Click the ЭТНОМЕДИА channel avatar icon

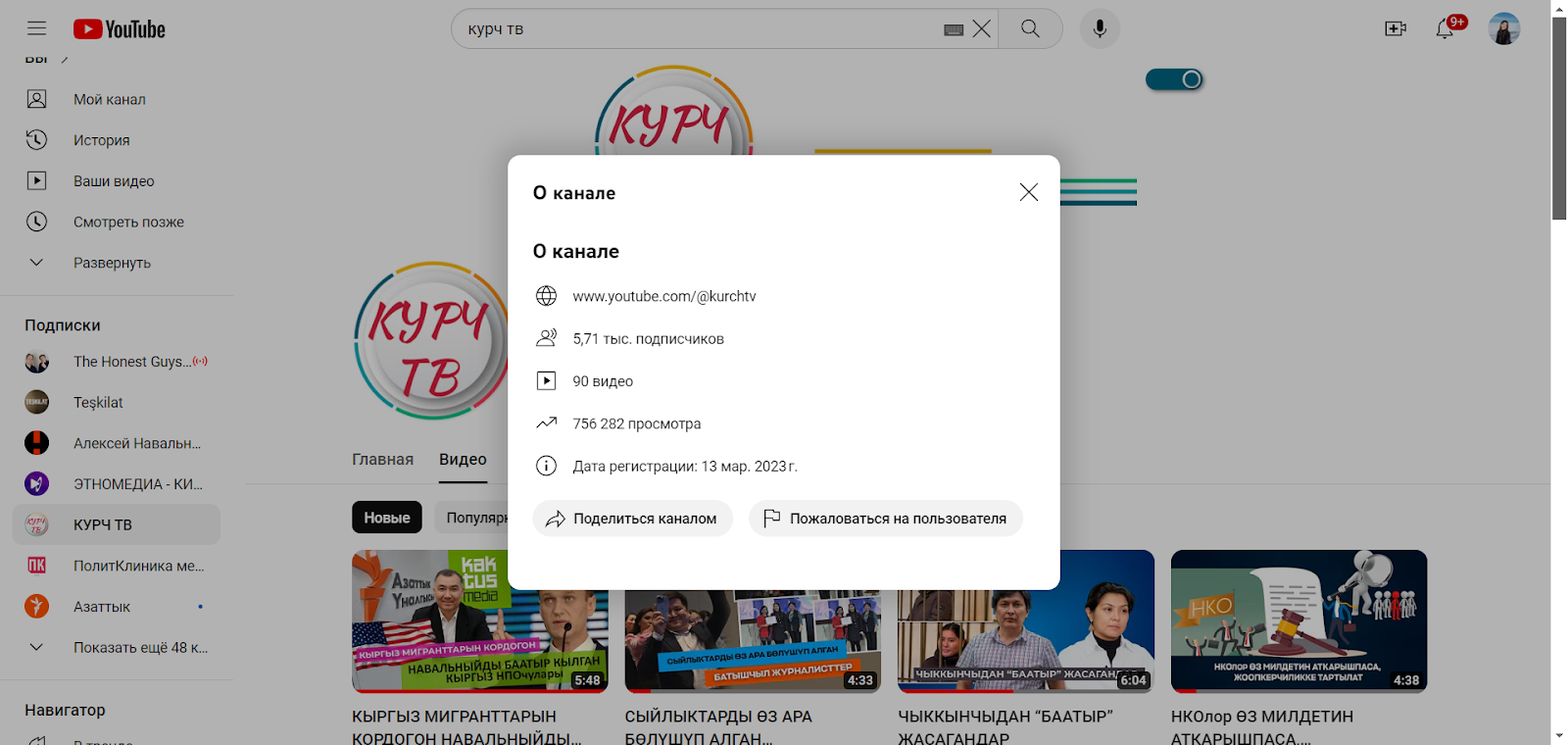(36, 484)
